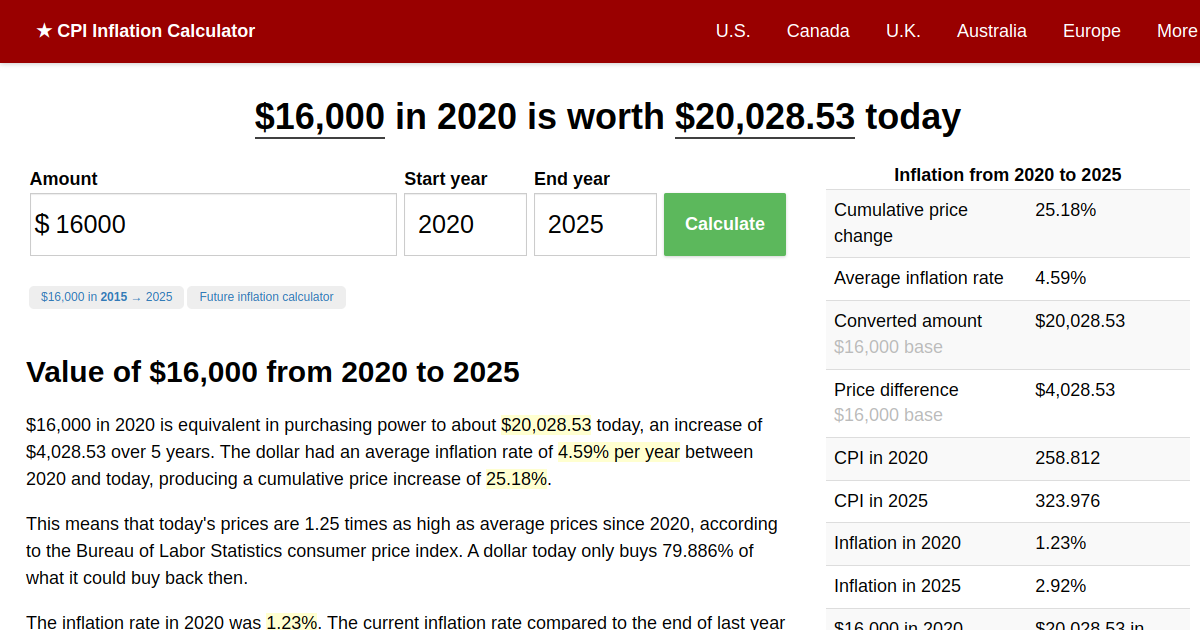
Task: Open the Australia inflation page
Action: pos(992,31)
